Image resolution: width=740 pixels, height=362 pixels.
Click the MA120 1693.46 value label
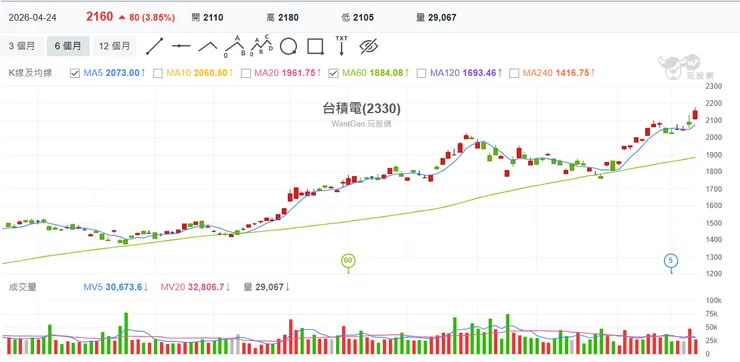tap(466, 73)
